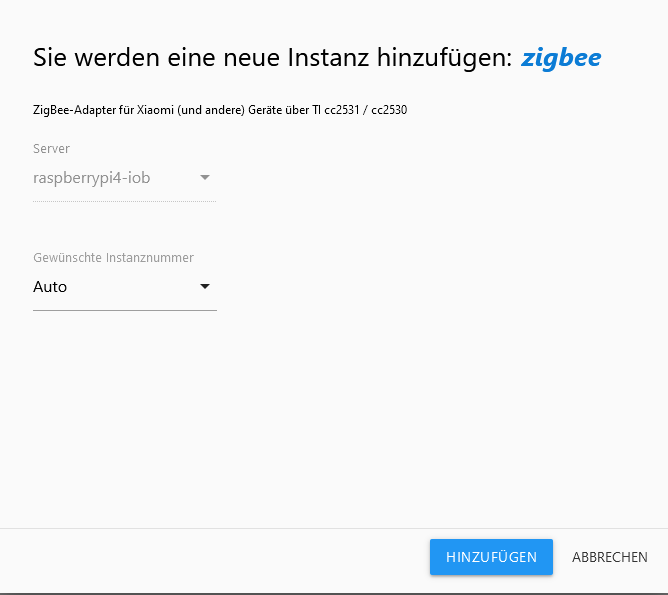Open the Gewünschte Instanznummer Auto dropdown

125,287
